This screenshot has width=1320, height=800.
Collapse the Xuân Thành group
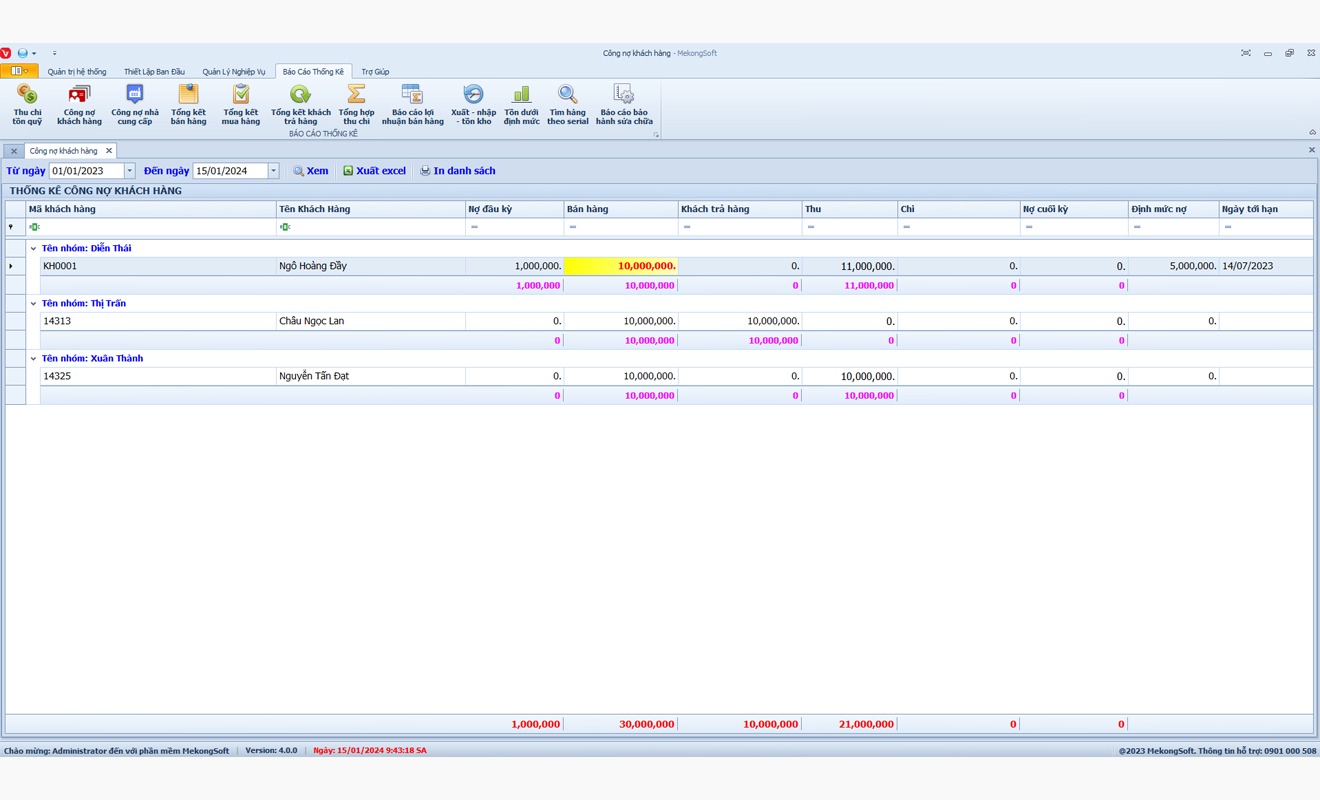point(33,359)
